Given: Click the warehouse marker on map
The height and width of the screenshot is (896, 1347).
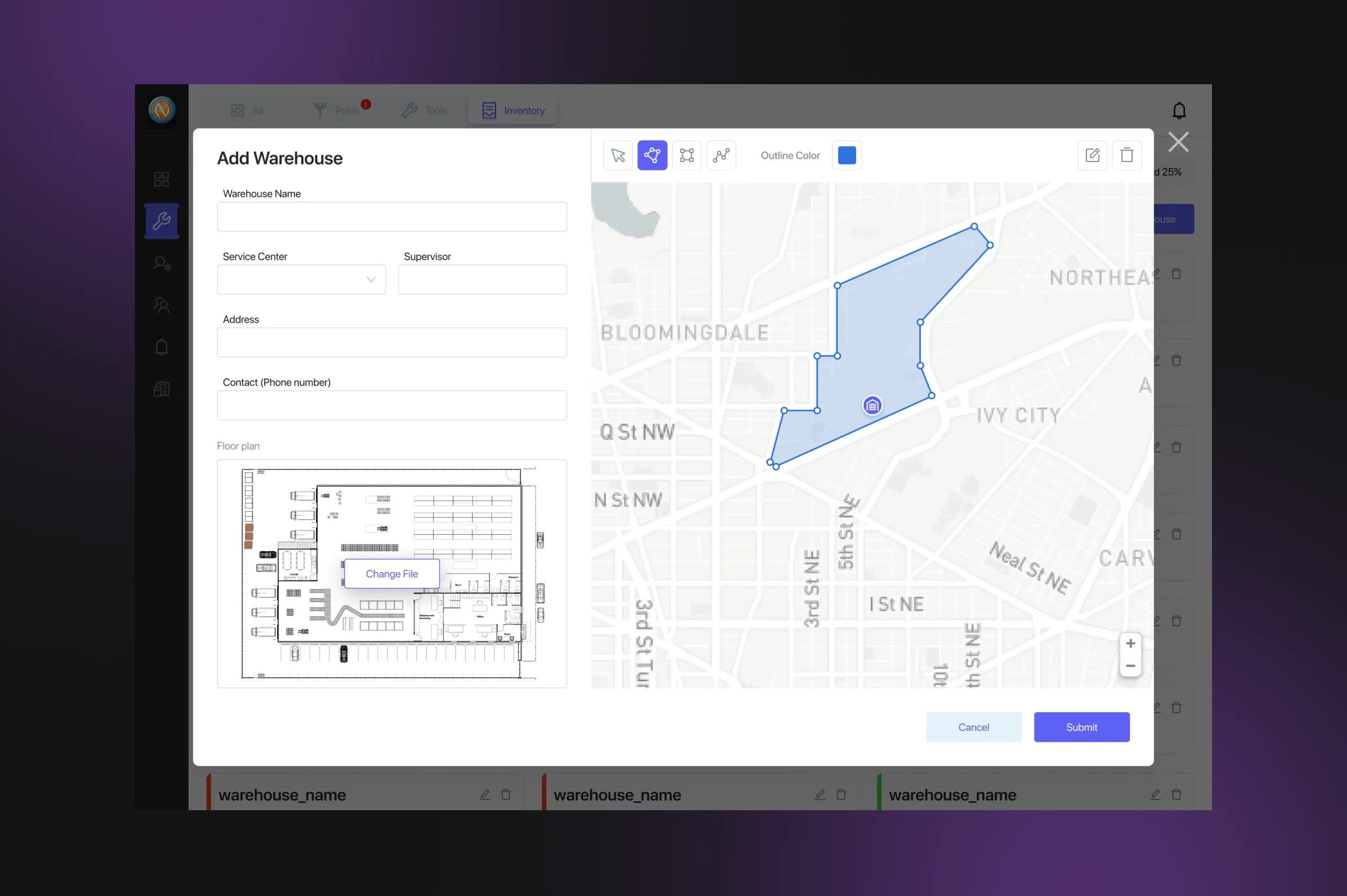Looking at the screenshot, I should pos(872,406).
